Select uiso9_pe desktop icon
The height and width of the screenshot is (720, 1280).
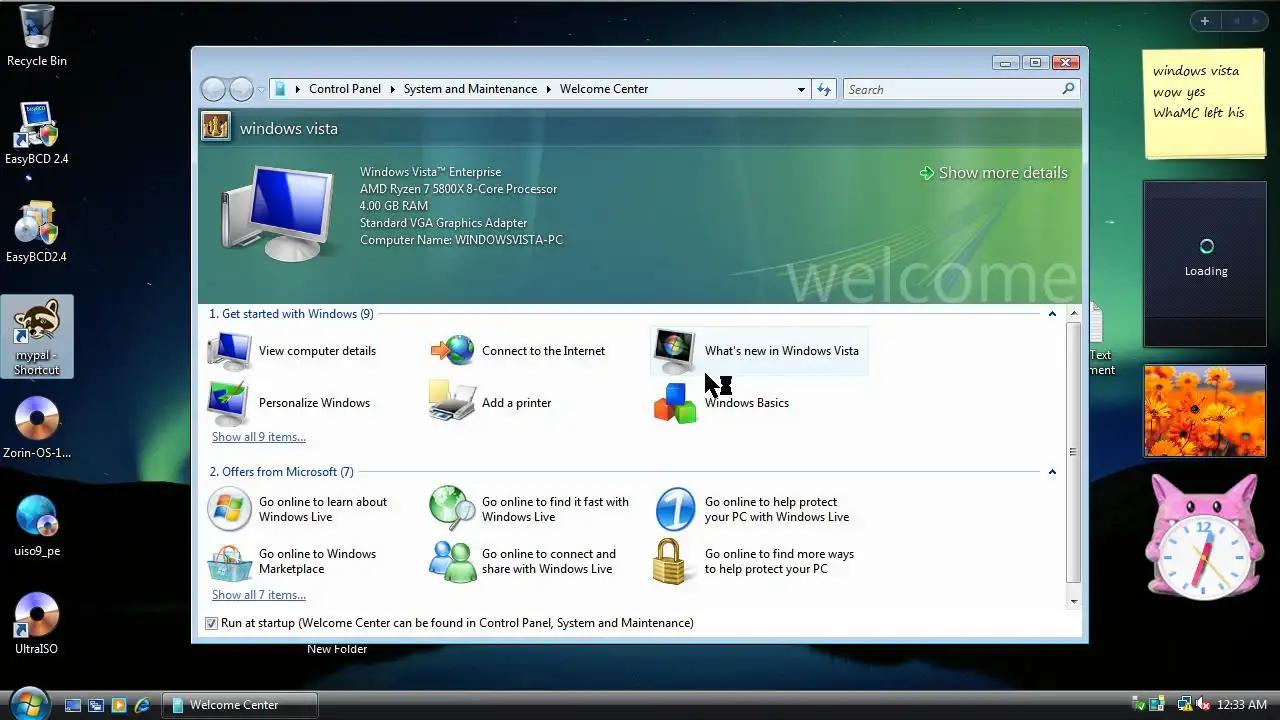pos(37,525)
